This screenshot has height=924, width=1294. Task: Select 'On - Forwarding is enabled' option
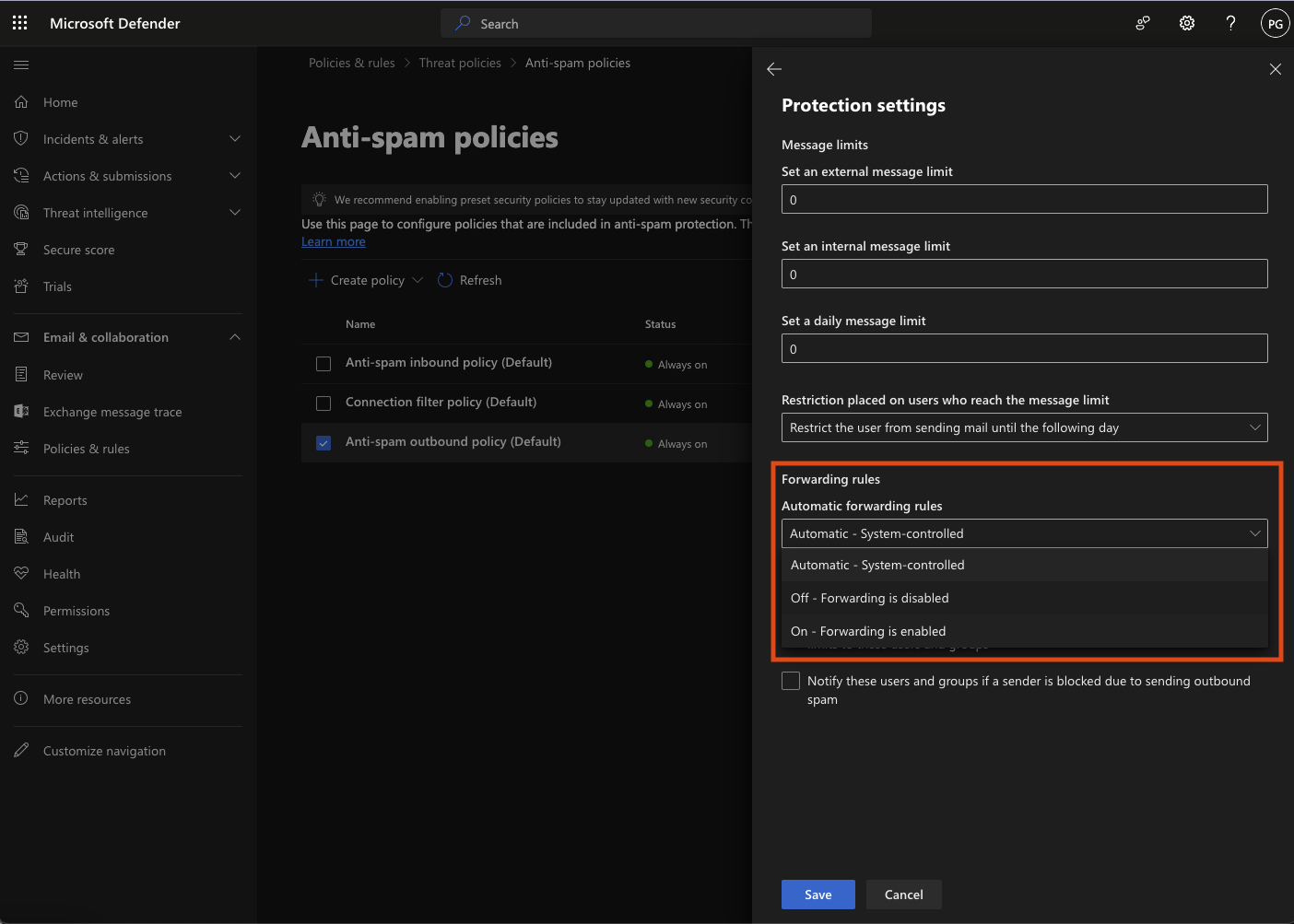pyautogui.click(x=1024, y=631)
